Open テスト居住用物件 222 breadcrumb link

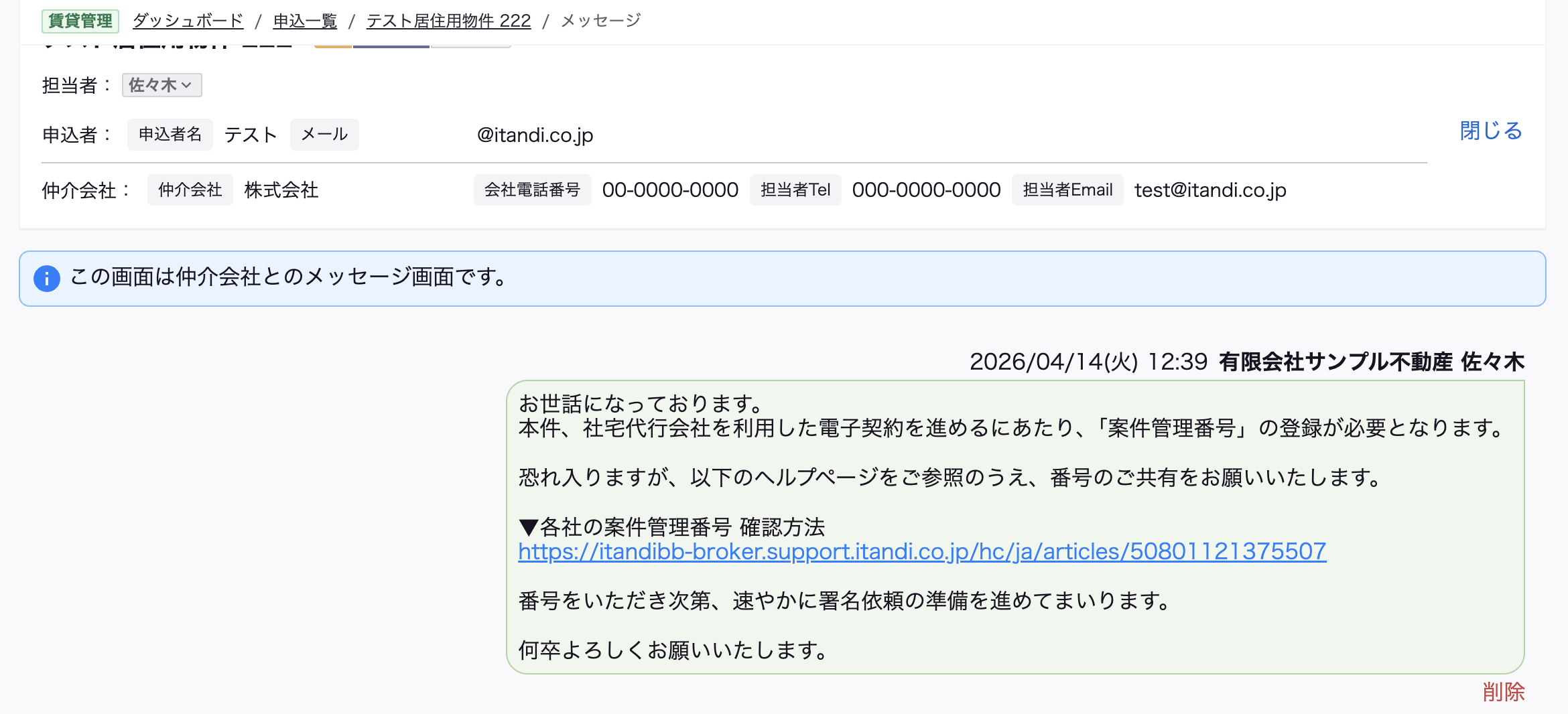pyautogui.click(x=448, y=21)
